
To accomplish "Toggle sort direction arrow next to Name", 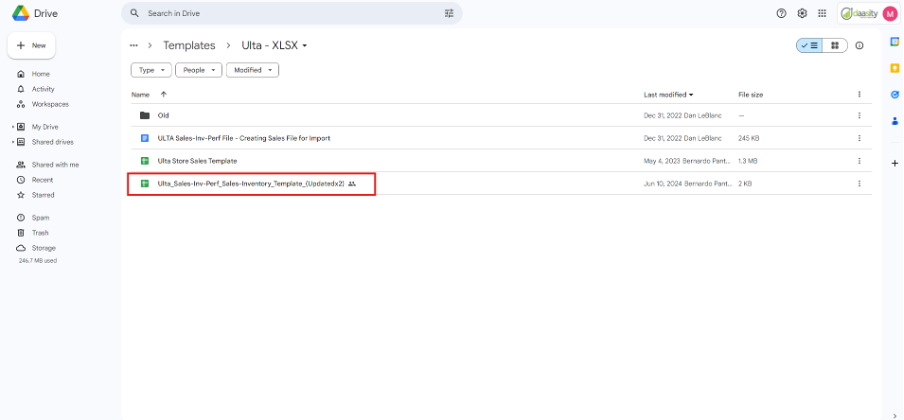I will (163, 94).
